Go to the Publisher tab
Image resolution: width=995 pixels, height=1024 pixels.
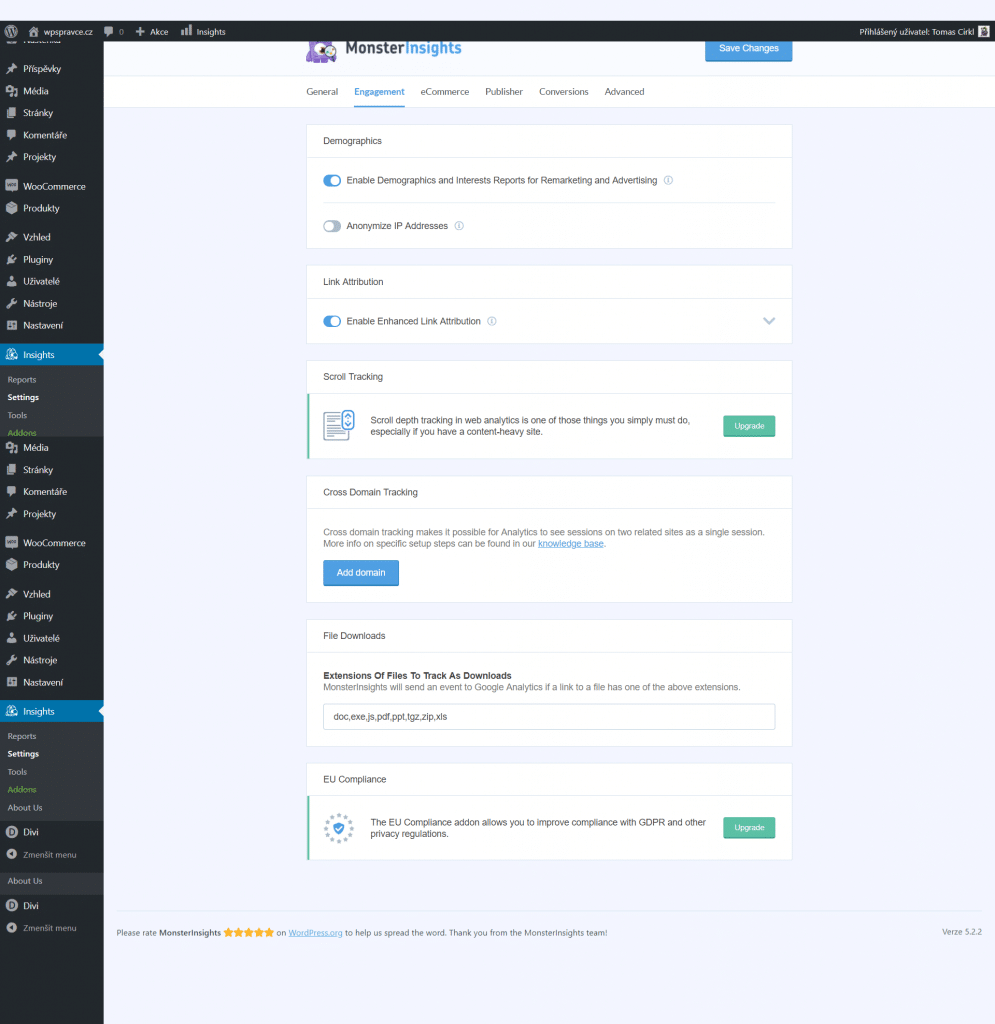504,91
